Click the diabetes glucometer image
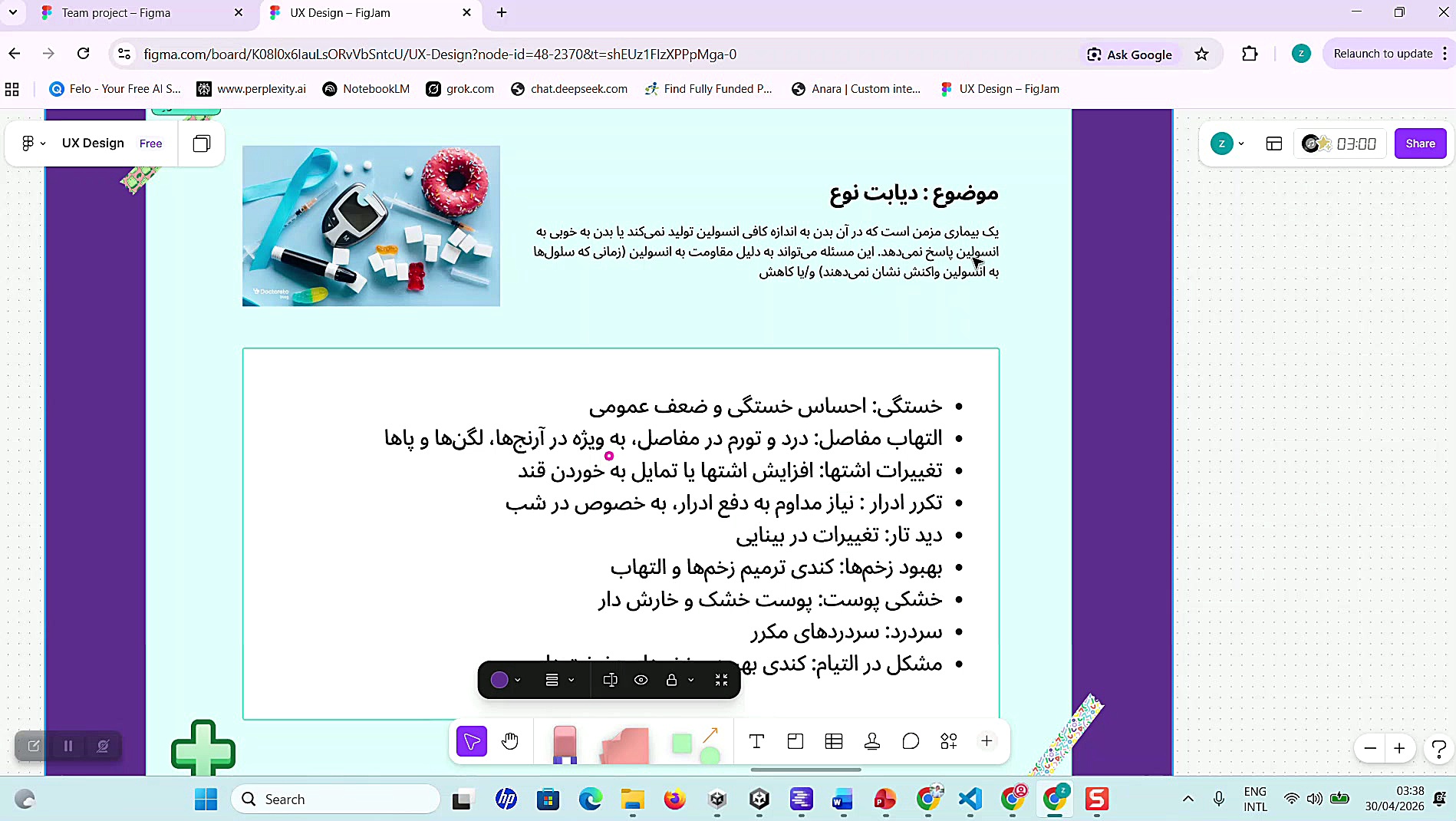 (371, 226)
